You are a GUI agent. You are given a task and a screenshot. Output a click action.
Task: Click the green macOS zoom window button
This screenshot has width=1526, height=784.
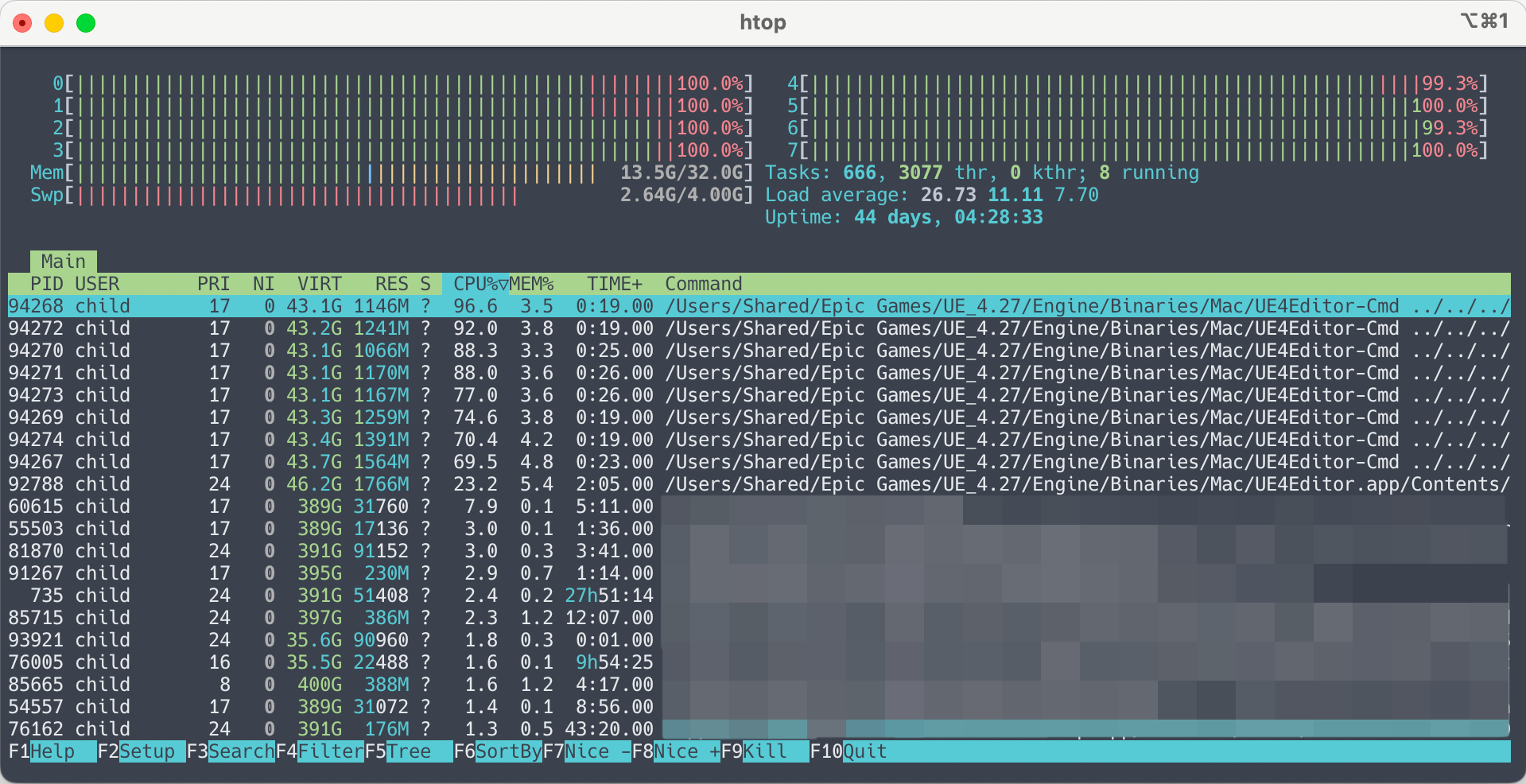[x=86, y=23]
